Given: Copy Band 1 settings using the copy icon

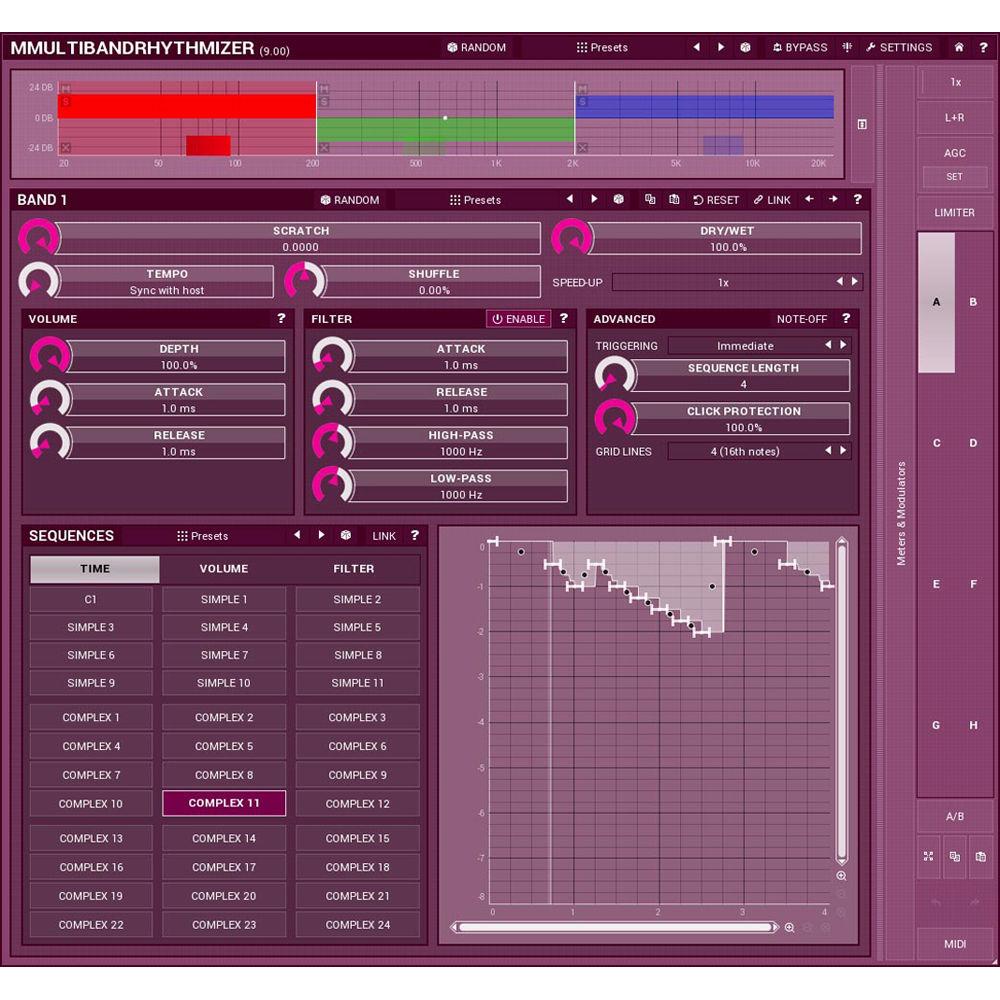Looking at the screenshot, I should 650,200.
